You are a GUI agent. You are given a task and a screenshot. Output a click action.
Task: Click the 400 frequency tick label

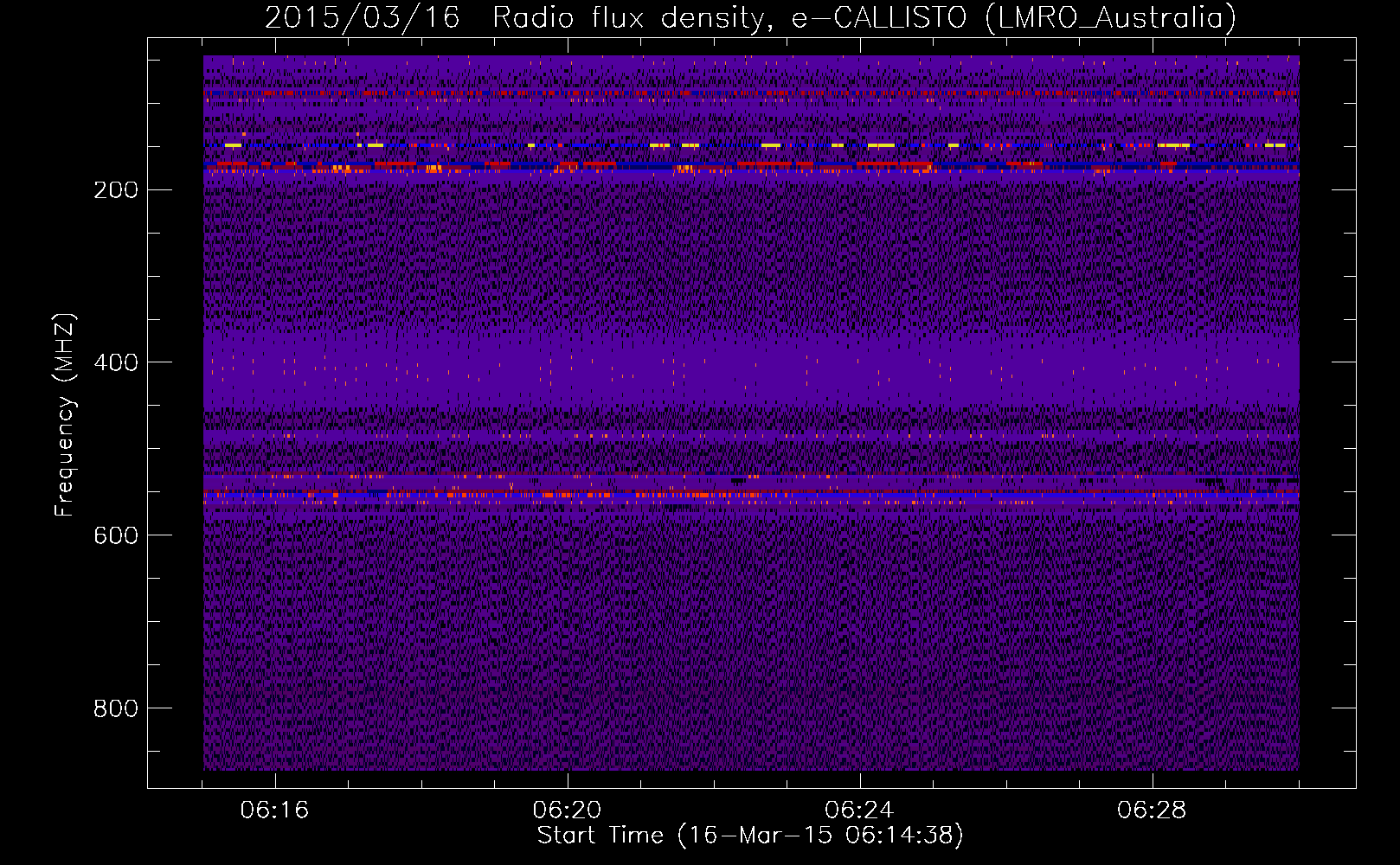[x=116, y=362]
